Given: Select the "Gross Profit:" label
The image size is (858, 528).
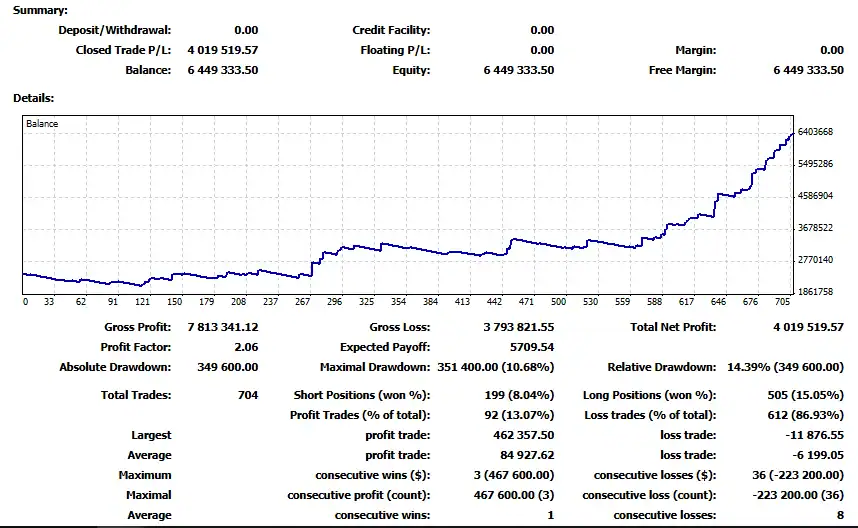Looking at the screenshot, I should 138,327.
